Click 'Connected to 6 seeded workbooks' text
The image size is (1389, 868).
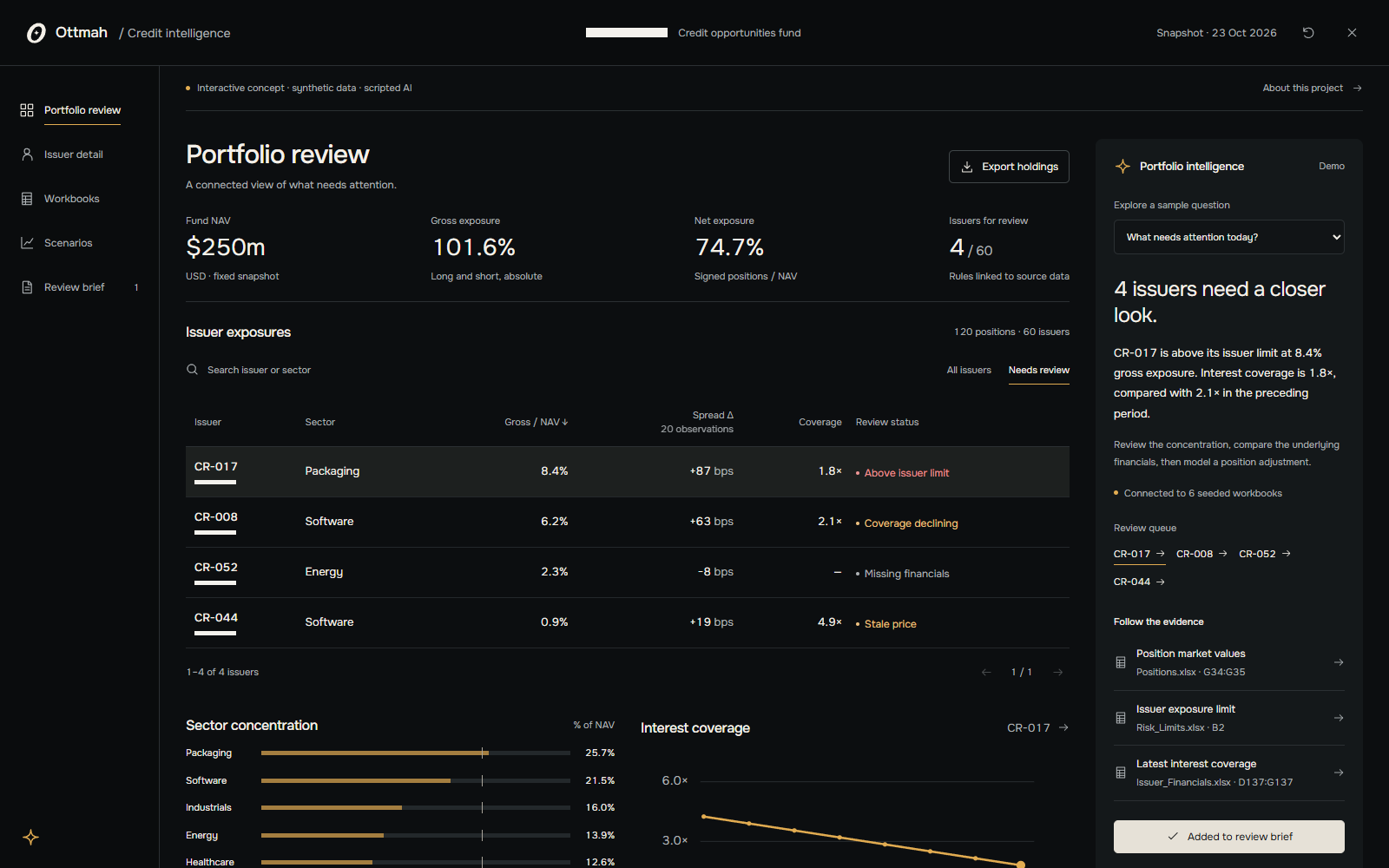(x=1202, y=493)
